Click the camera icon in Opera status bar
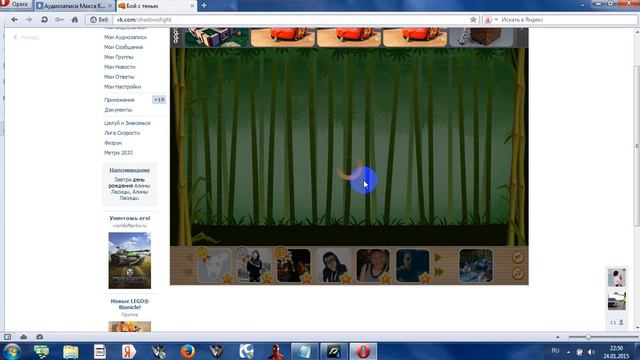 pos(40,337)
